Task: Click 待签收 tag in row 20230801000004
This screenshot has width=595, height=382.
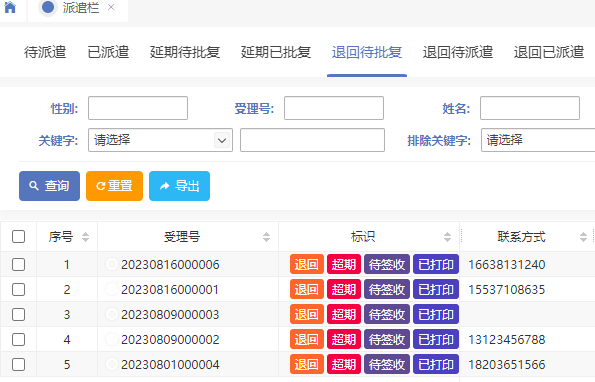Action: (387, 364)
